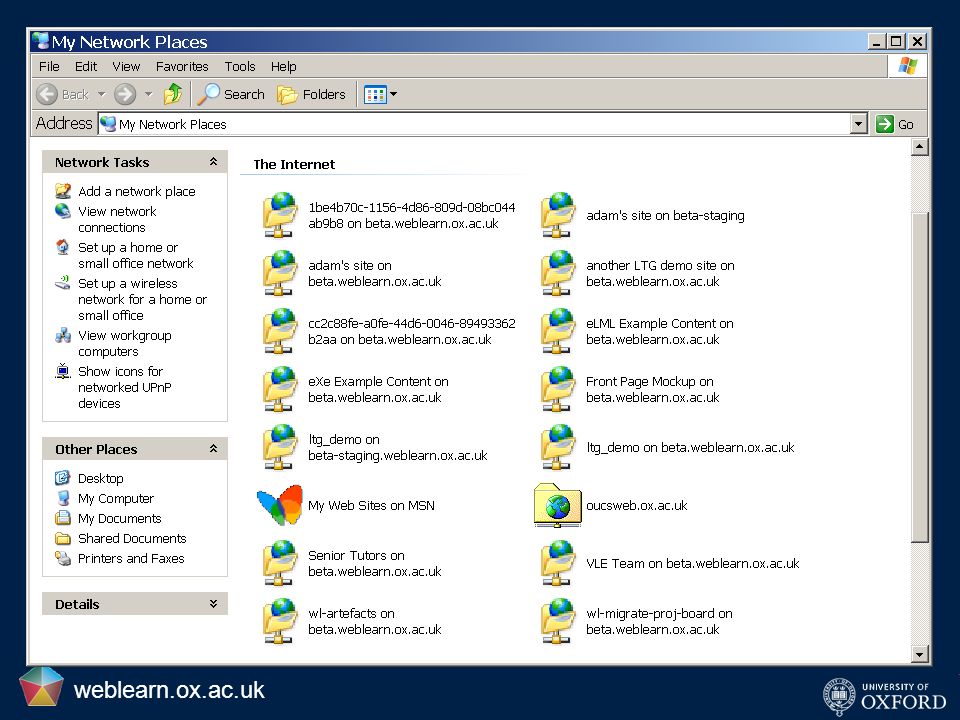Select My Web Sites on MSN butterfly icon
960x720 pixels.
point(280,505)
